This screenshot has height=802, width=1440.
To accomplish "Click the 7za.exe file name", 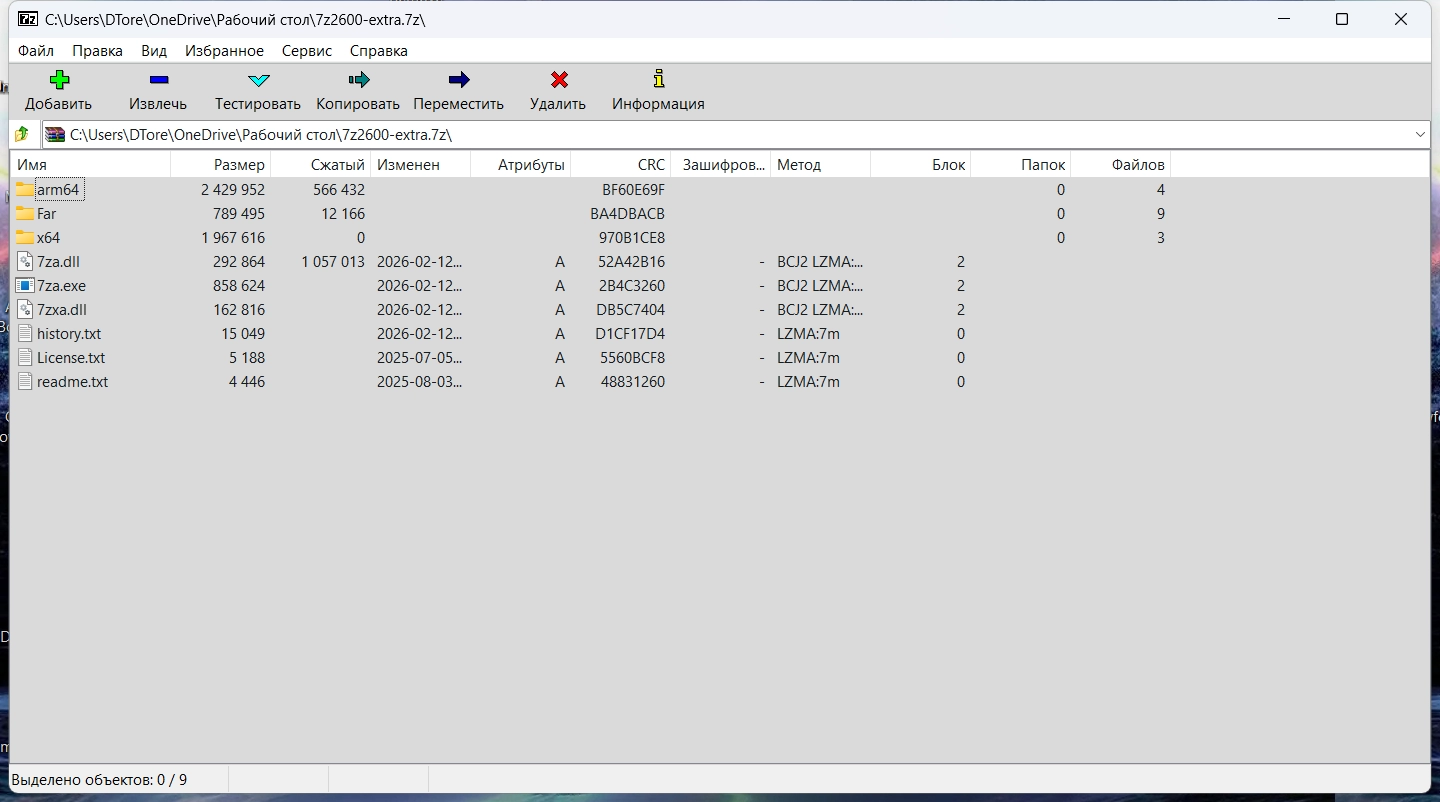I will [x=61, y=286].
